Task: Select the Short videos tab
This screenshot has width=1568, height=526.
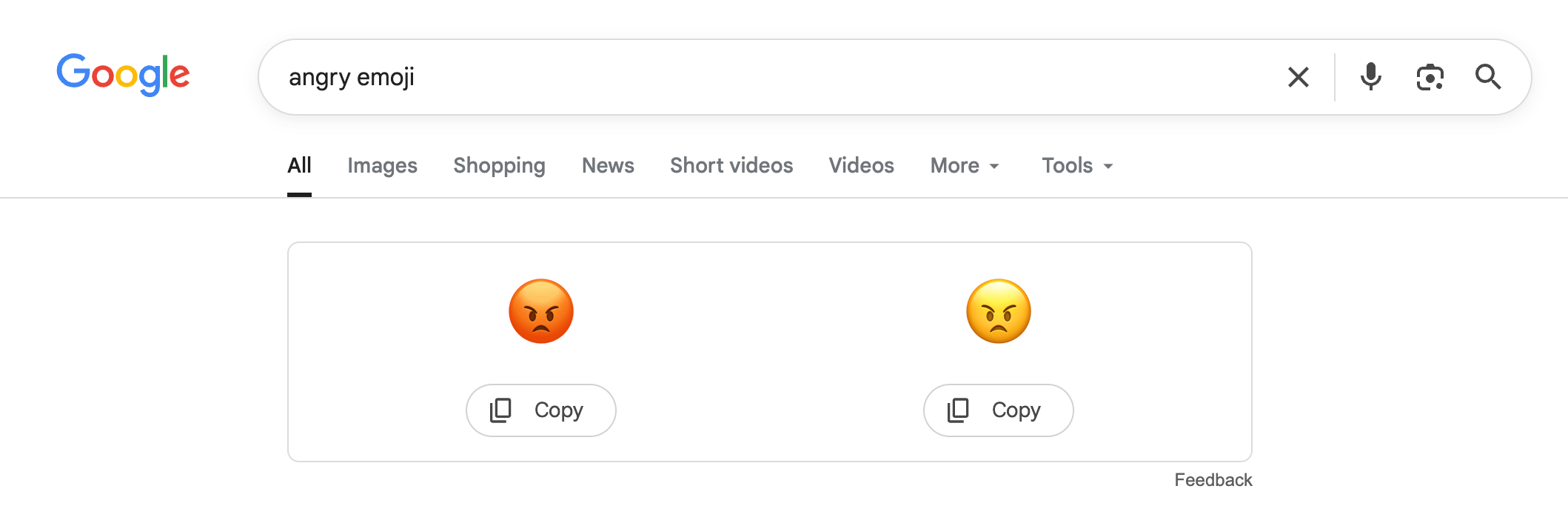Action: 731,166
